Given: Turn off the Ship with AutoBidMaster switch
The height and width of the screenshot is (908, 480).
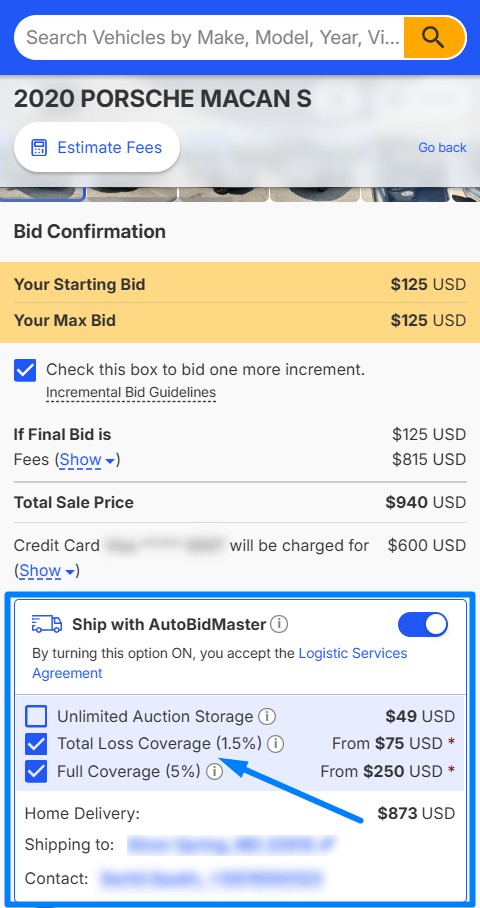Looking at the screenshot, I should 423,625.
